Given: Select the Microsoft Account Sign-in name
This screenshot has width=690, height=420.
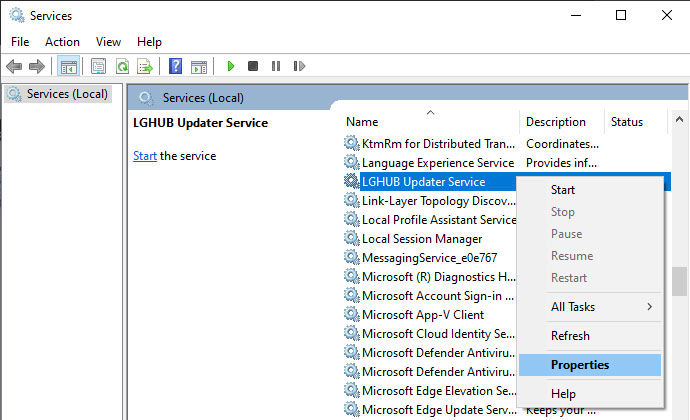Looking at the screenshot, I should (x=438, y=296).
